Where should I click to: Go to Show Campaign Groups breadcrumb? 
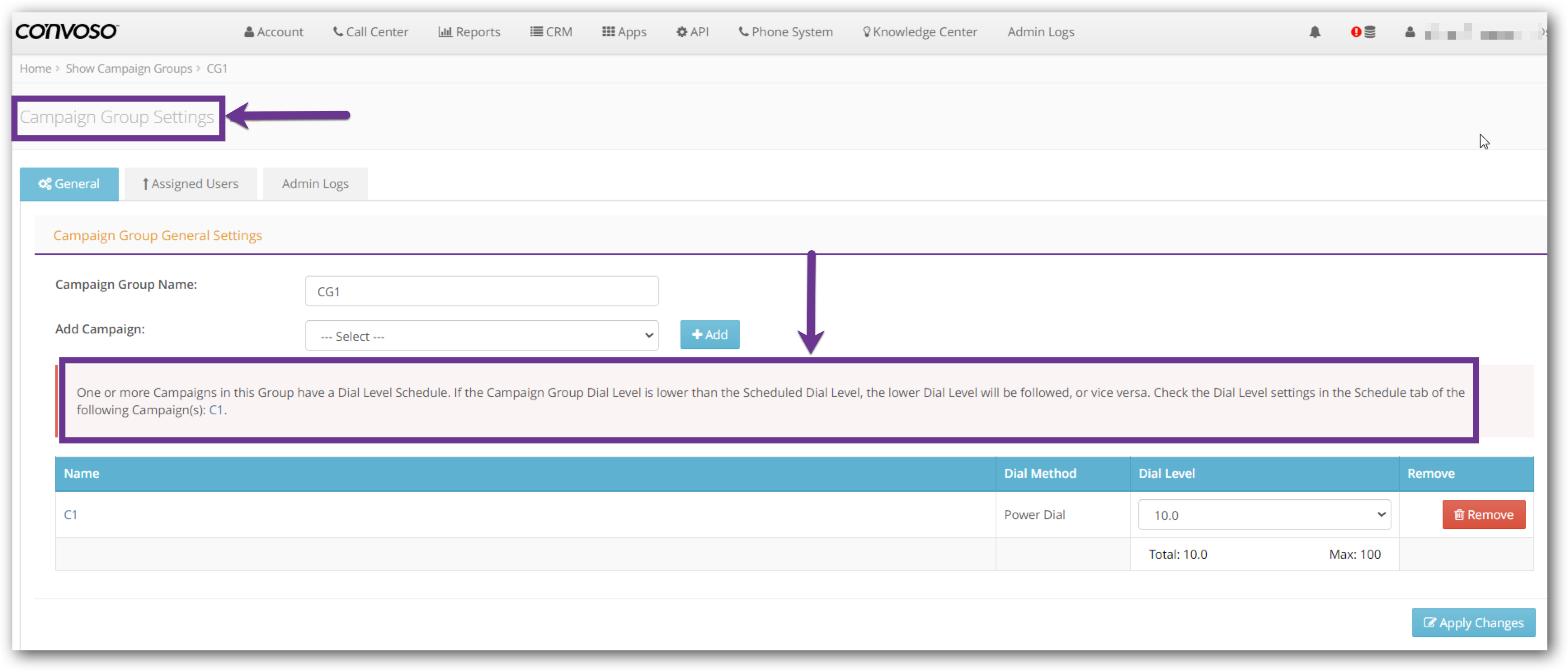(129, 68)
